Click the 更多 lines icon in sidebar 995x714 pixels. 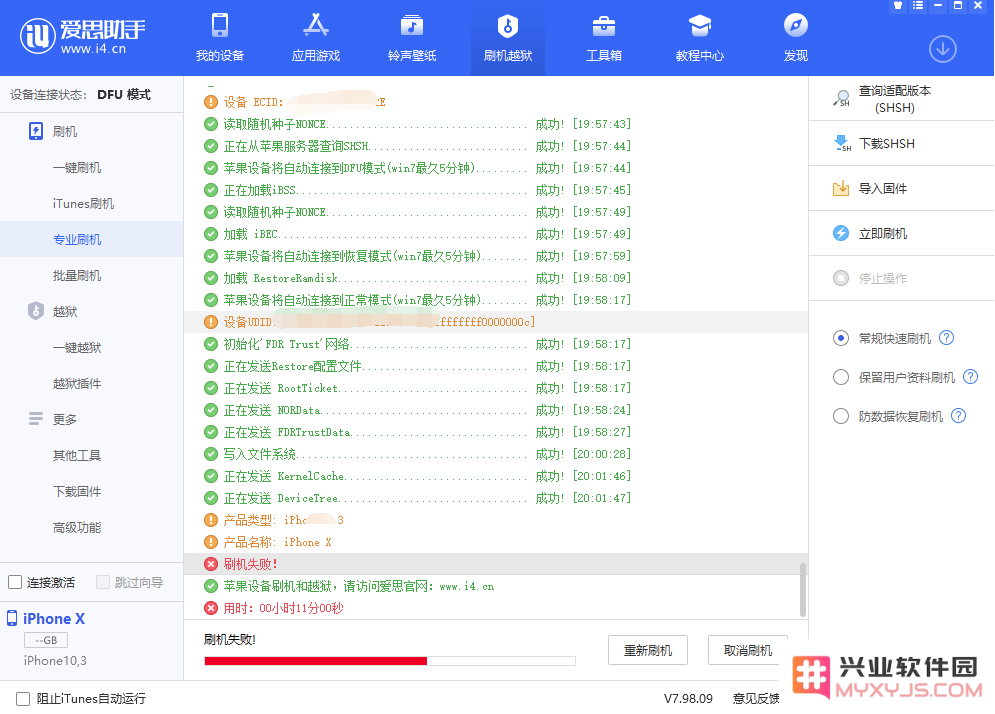point(36,419)
